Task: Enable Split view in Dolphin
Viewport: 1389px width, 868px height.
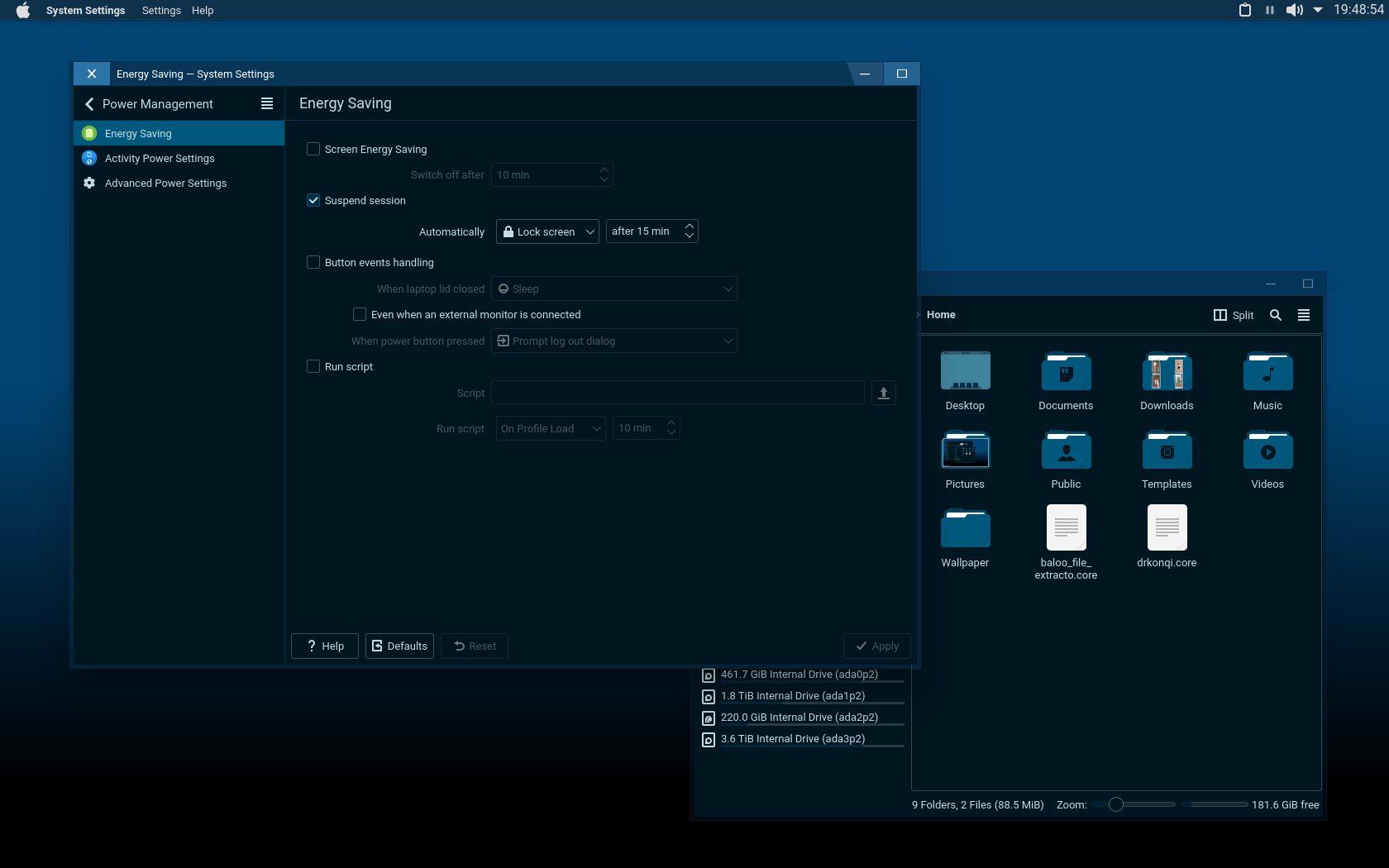Action: (x=1233, y=315)
